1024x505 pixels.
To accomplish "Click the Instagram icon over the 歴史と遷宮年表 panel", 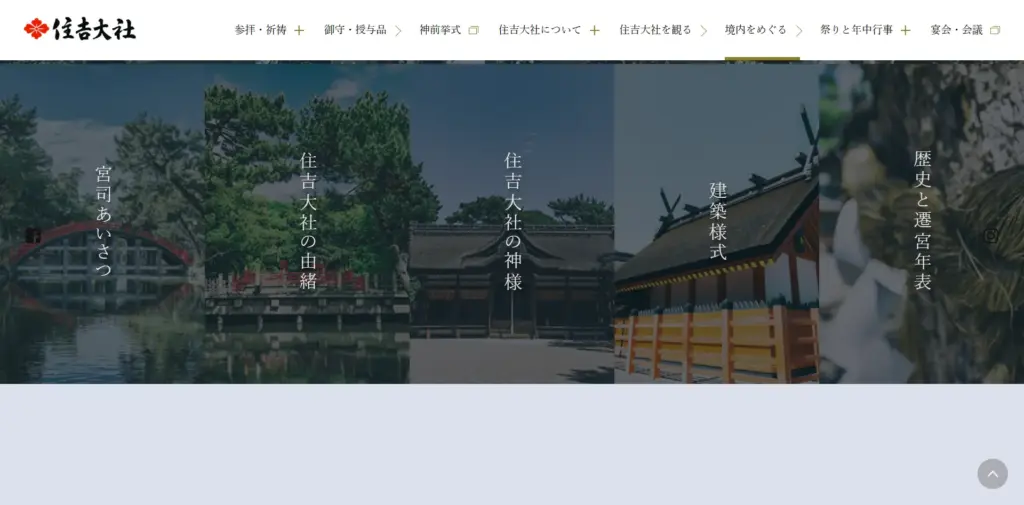I will 991,235.
